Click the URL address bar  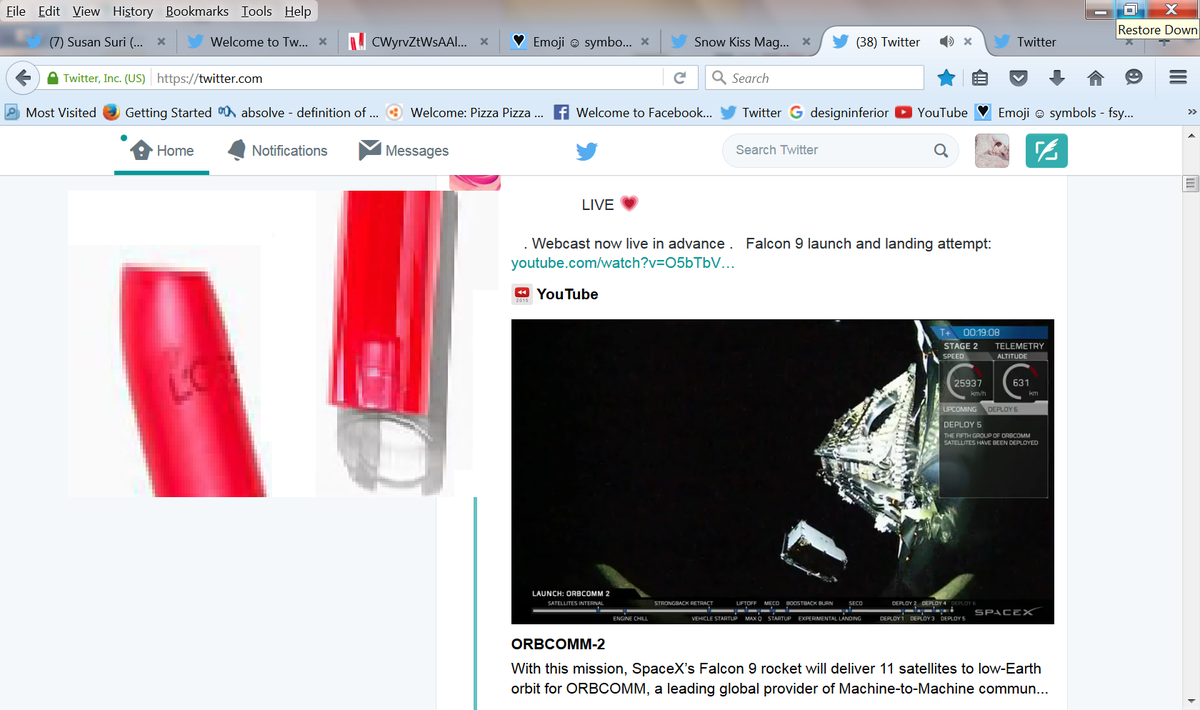coord(410,78)
